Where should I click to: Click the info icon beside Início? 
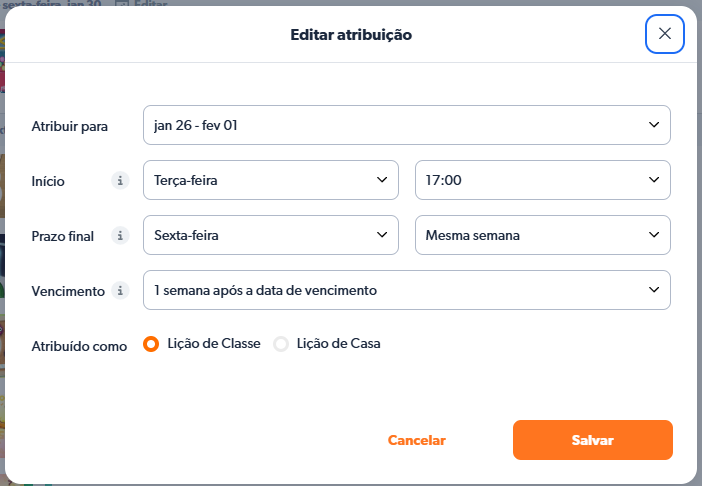(x=121, y=181)
